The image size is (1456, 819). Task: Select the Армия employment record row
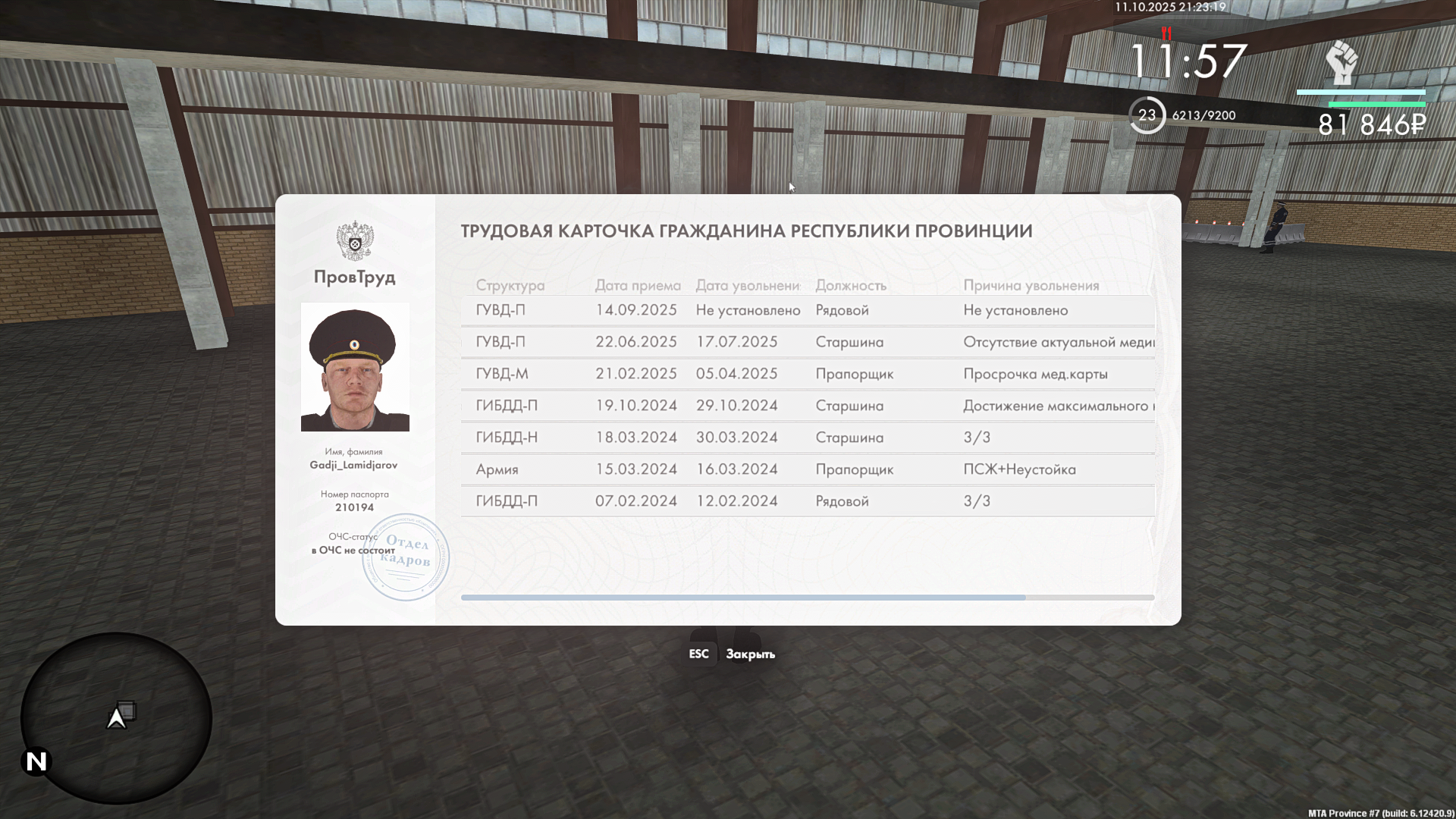coord(807,469)
